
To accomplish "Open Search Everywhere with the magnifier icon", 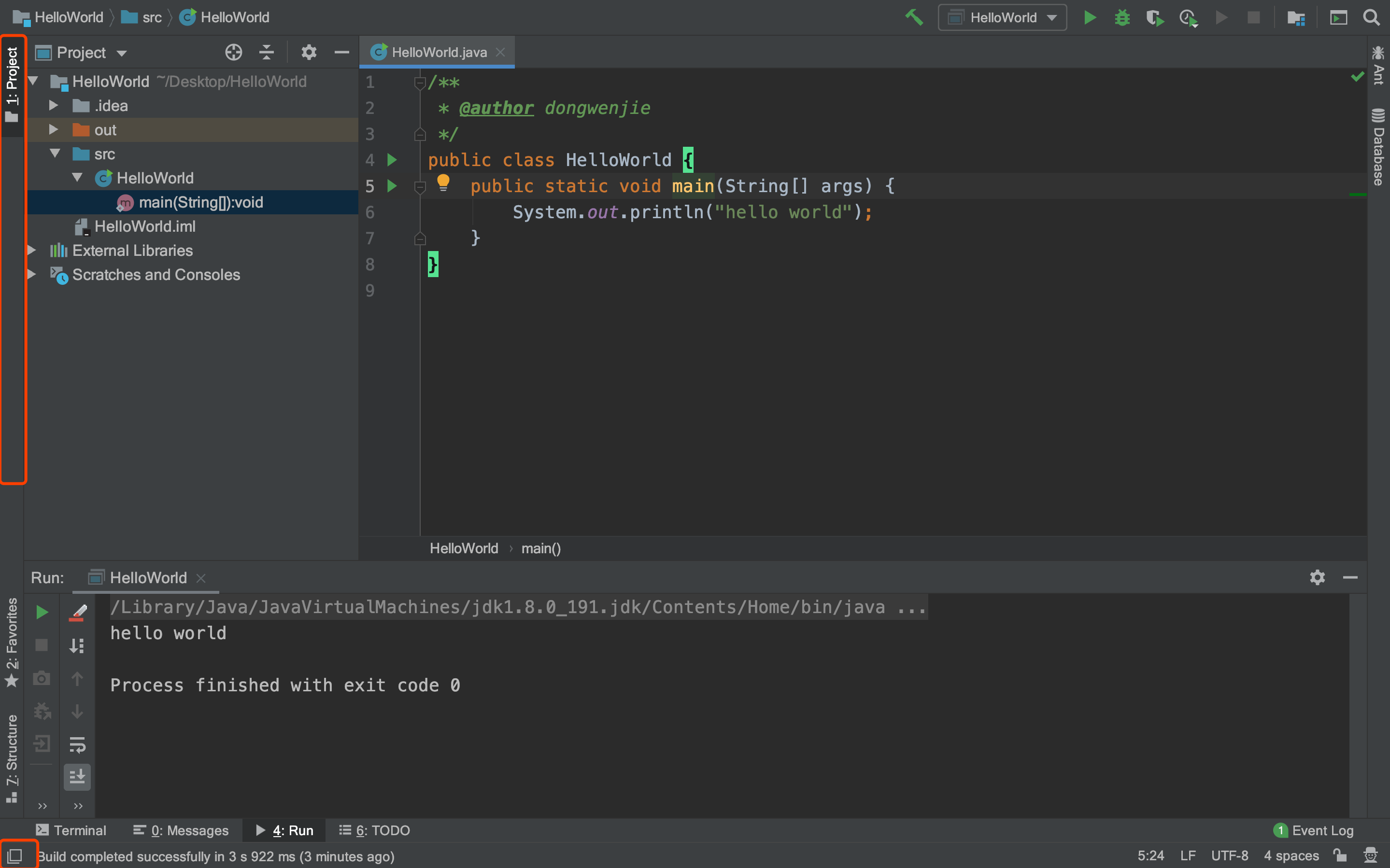I will point(1371,17).
